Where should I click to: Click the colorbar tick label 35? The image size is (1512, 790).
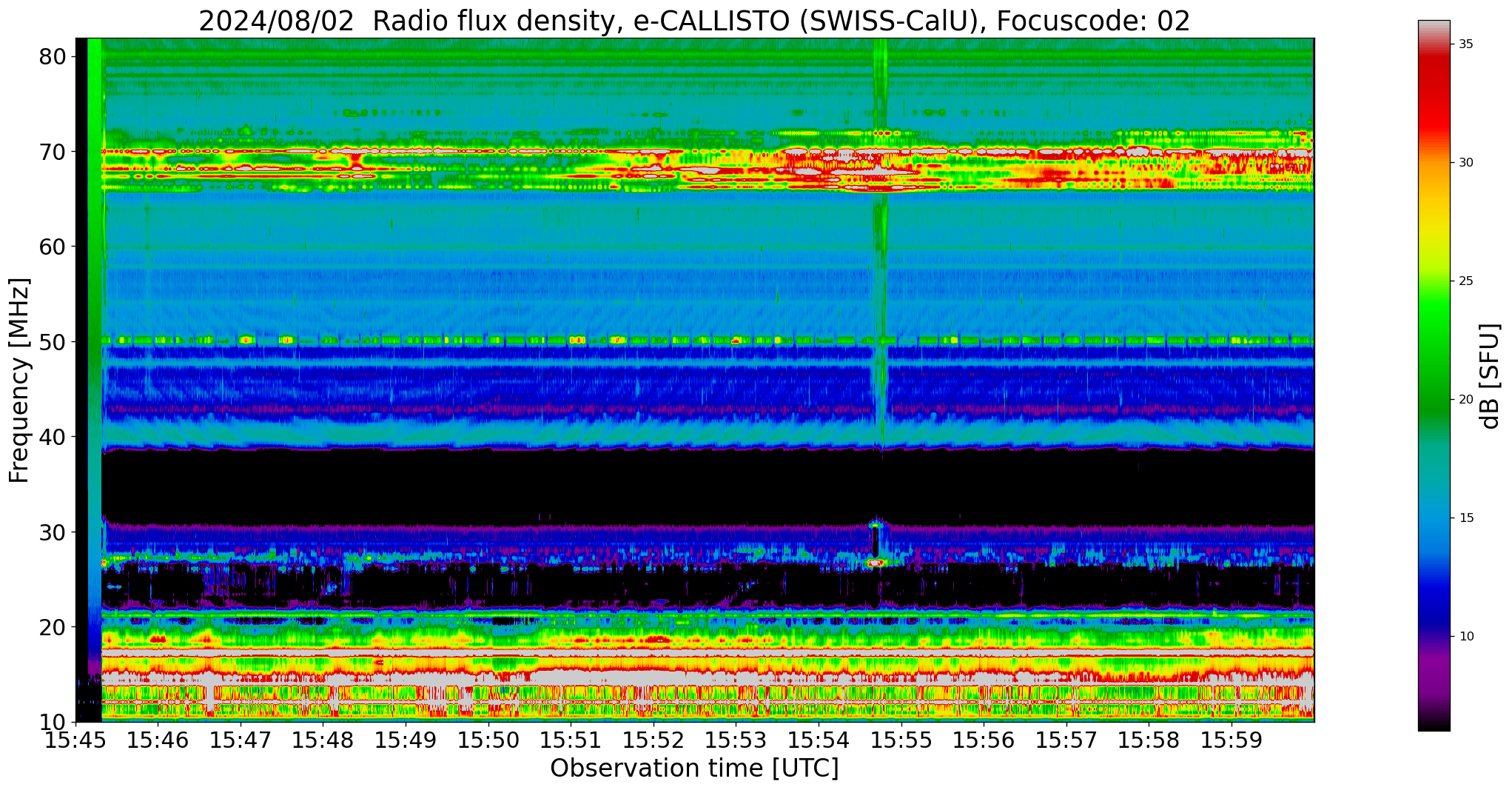[x=1466, y=44]
